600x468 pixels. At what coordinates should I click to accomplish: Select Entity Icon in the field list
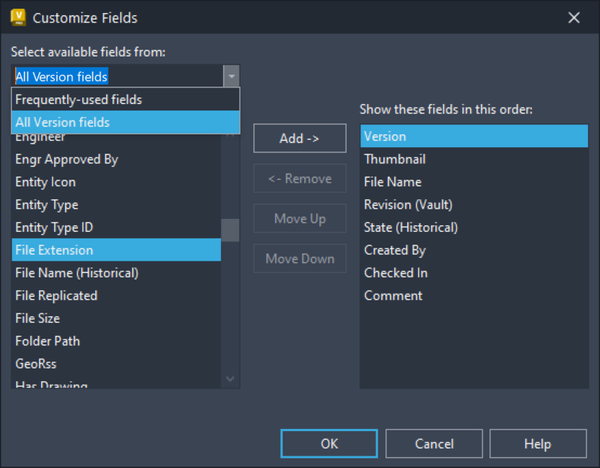click(x=45, y=182)
